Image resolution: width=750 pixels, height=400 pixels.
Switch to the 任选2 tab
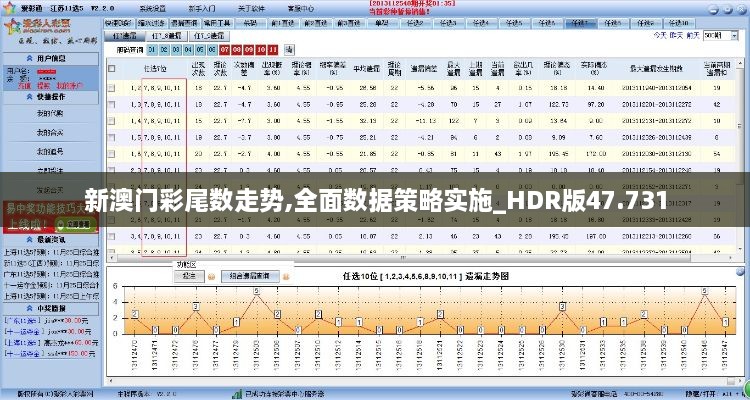coord(414,23)
